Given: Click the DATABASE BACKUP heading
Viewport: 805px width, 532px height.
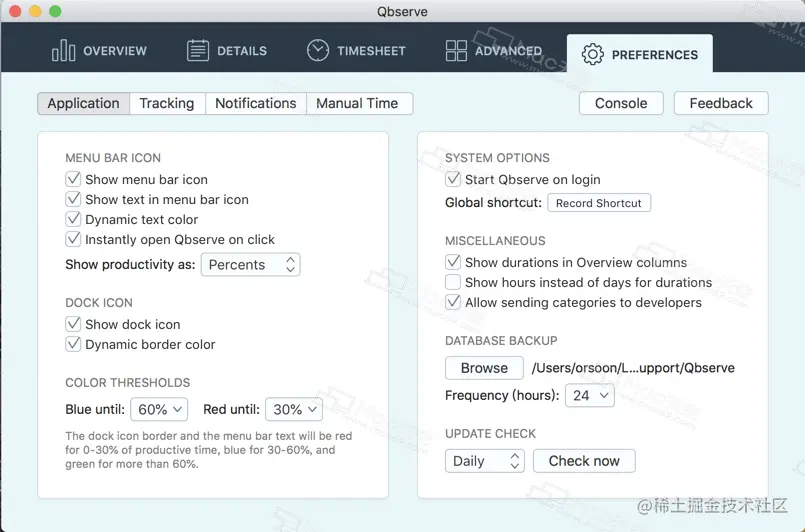Looking at the screenshot, I should [501, 340].
